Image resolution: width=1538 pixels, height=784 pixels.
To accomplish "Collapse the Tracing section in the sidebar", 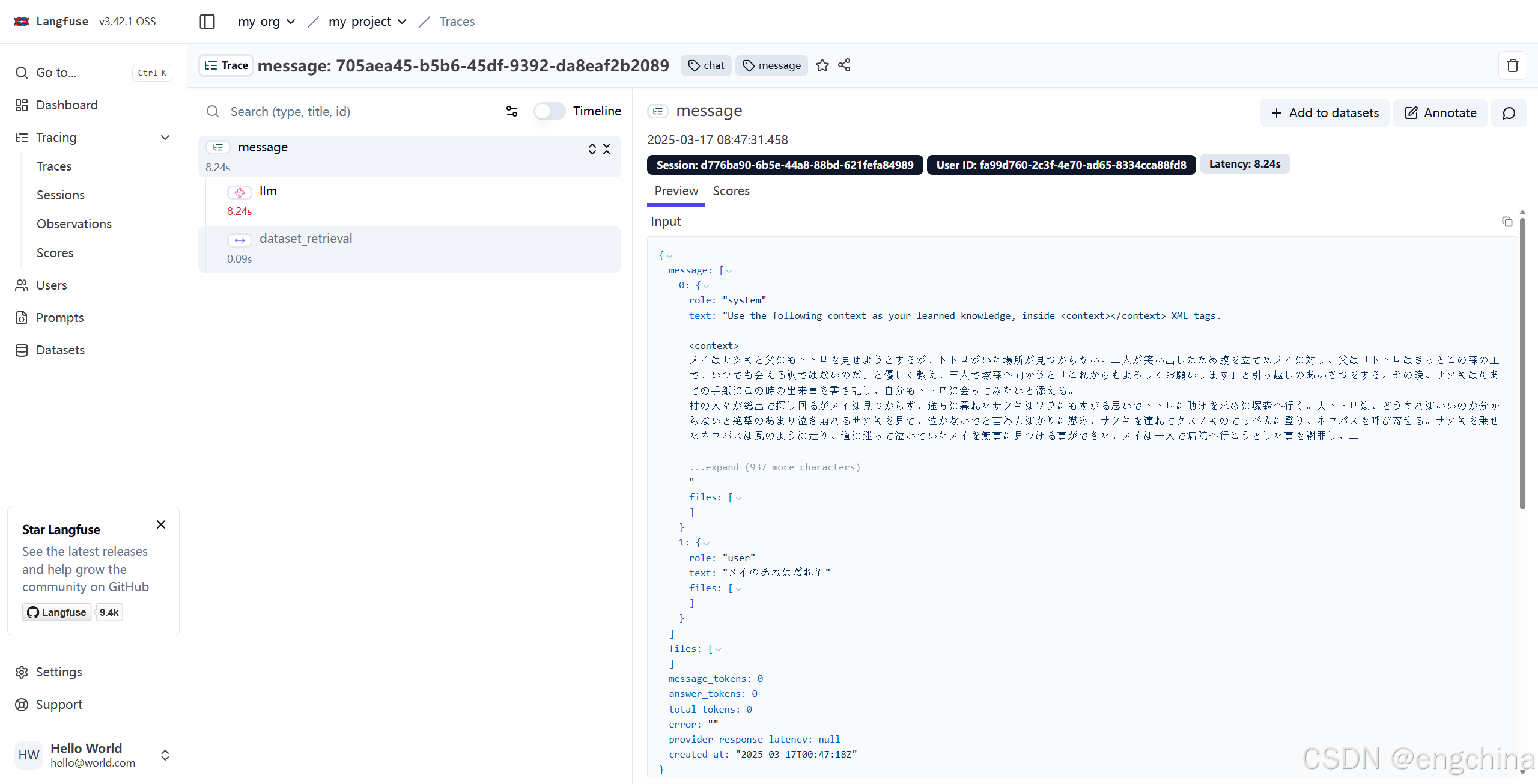I will (x=165, y=138).
